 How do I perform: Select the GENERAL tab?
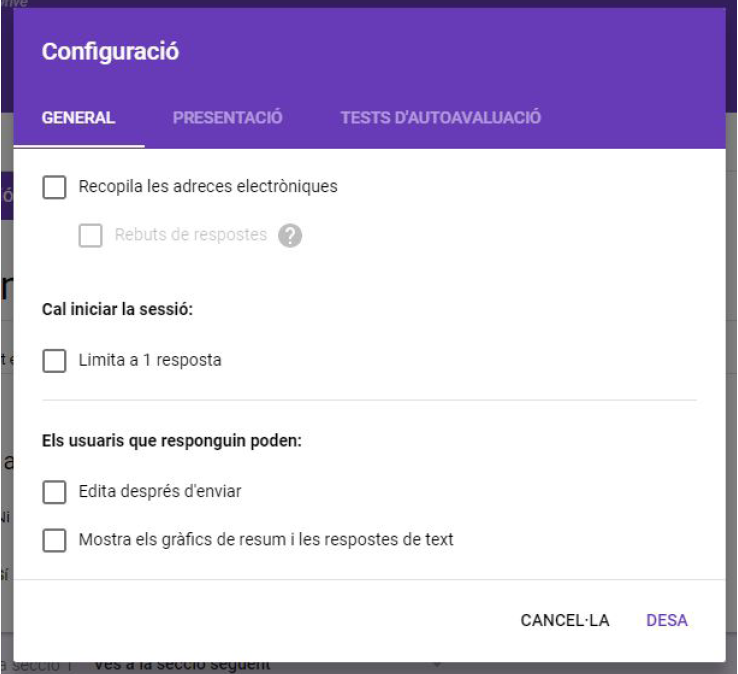78,118
